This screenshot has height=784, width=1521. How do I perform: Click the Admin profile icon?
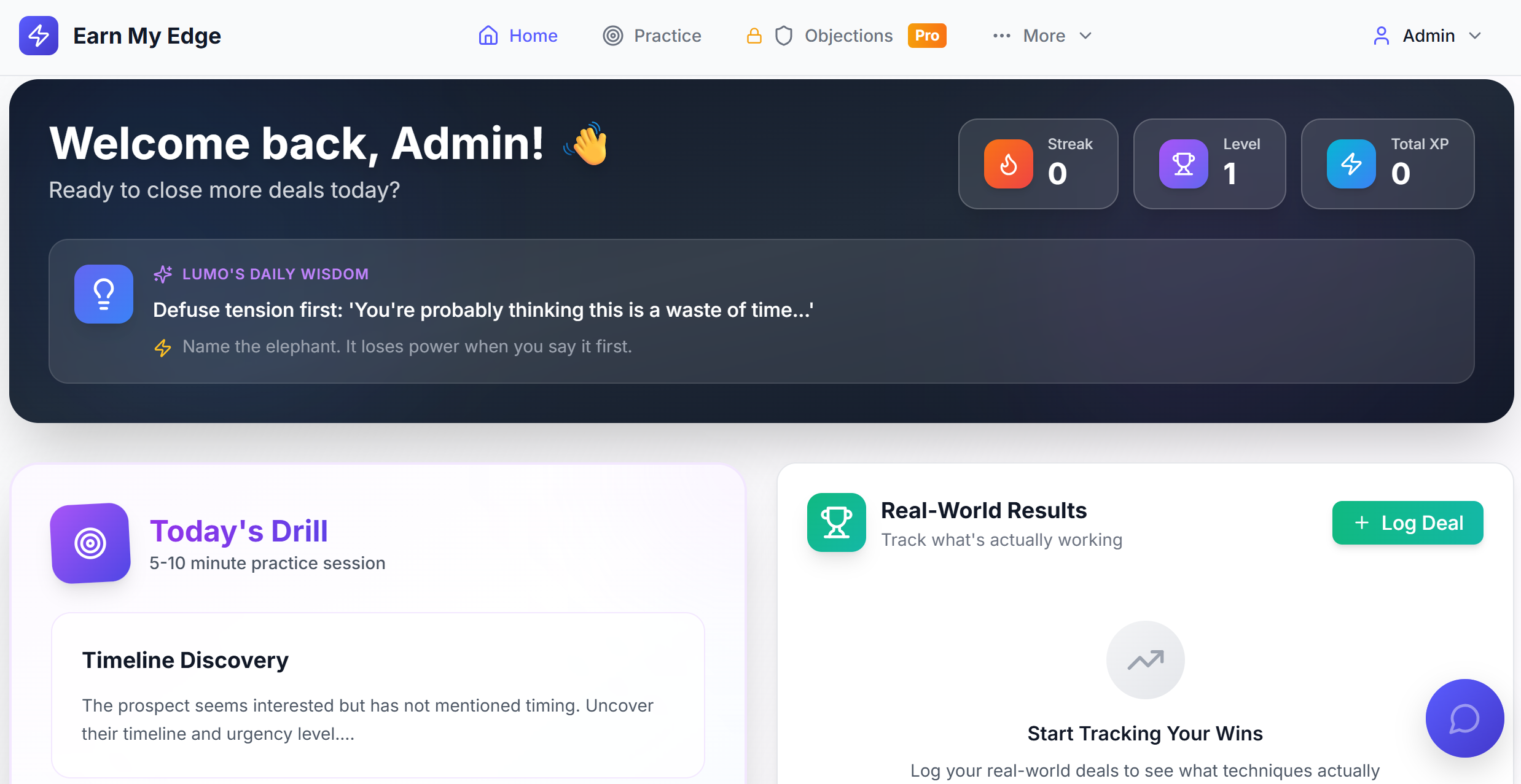(1382, 36)
